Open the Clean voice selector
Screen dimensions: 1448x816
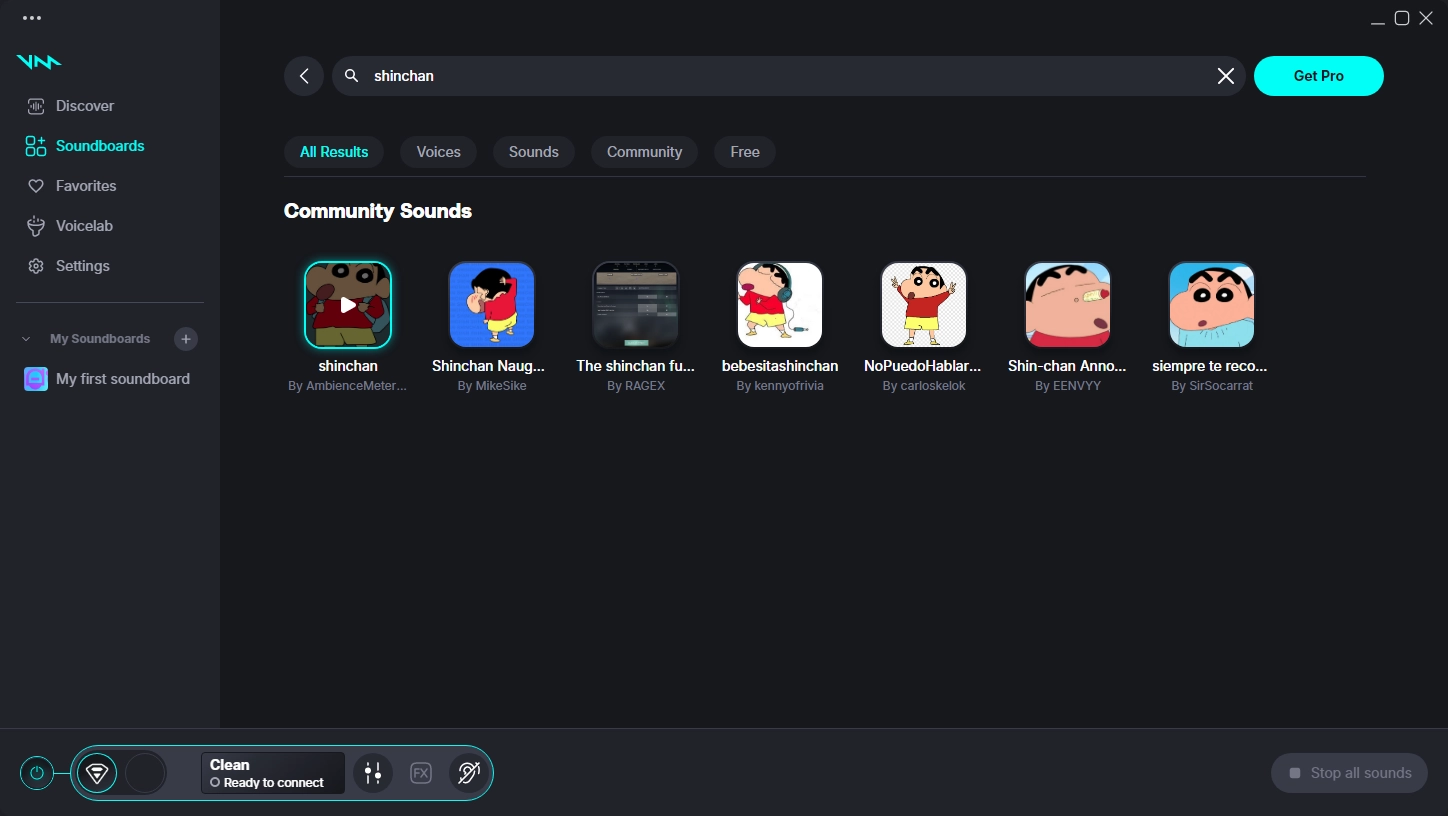click(273, 773)
